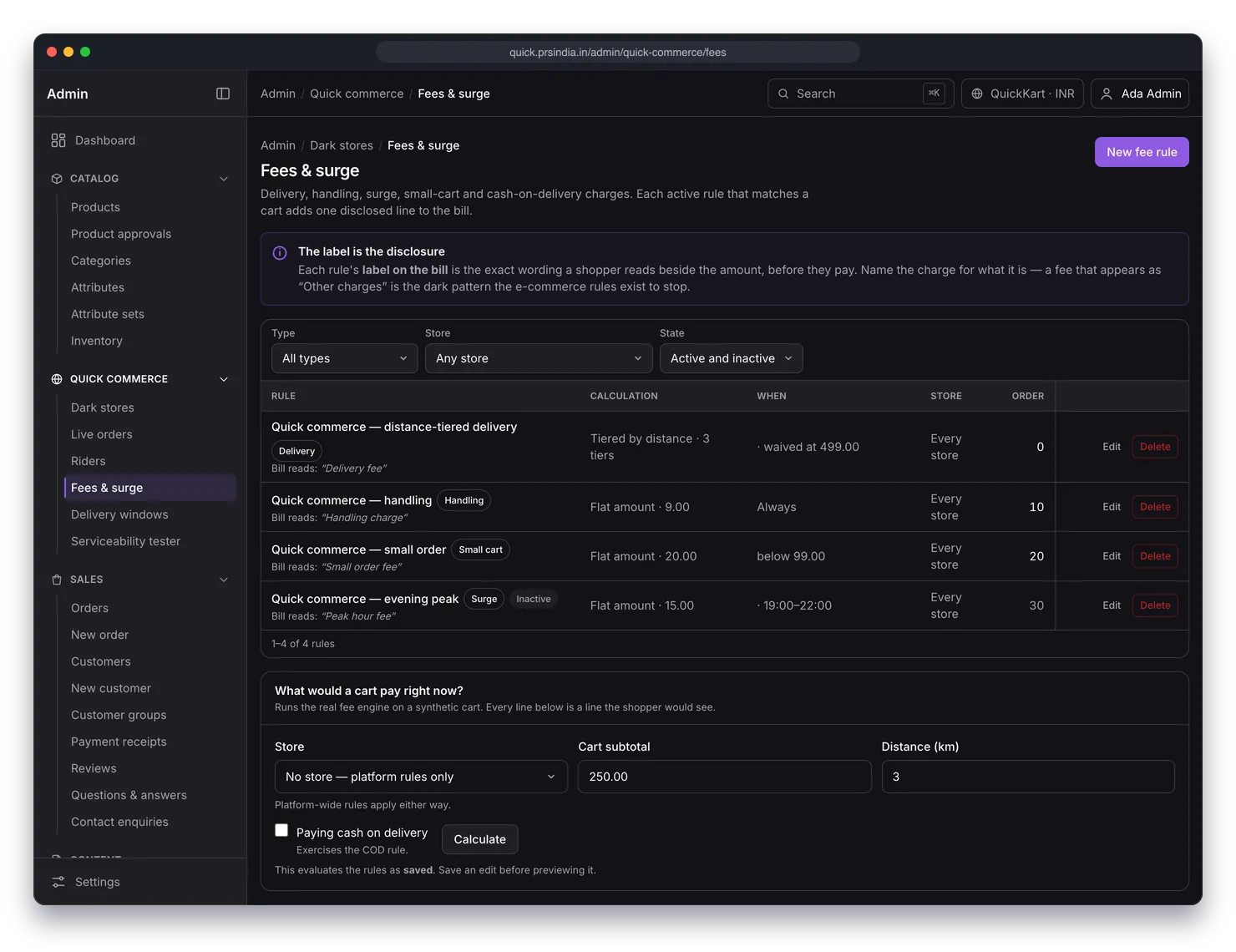Click the Surge type badge
Viewport: 1236px width, 952px height.
pos(484,599)
